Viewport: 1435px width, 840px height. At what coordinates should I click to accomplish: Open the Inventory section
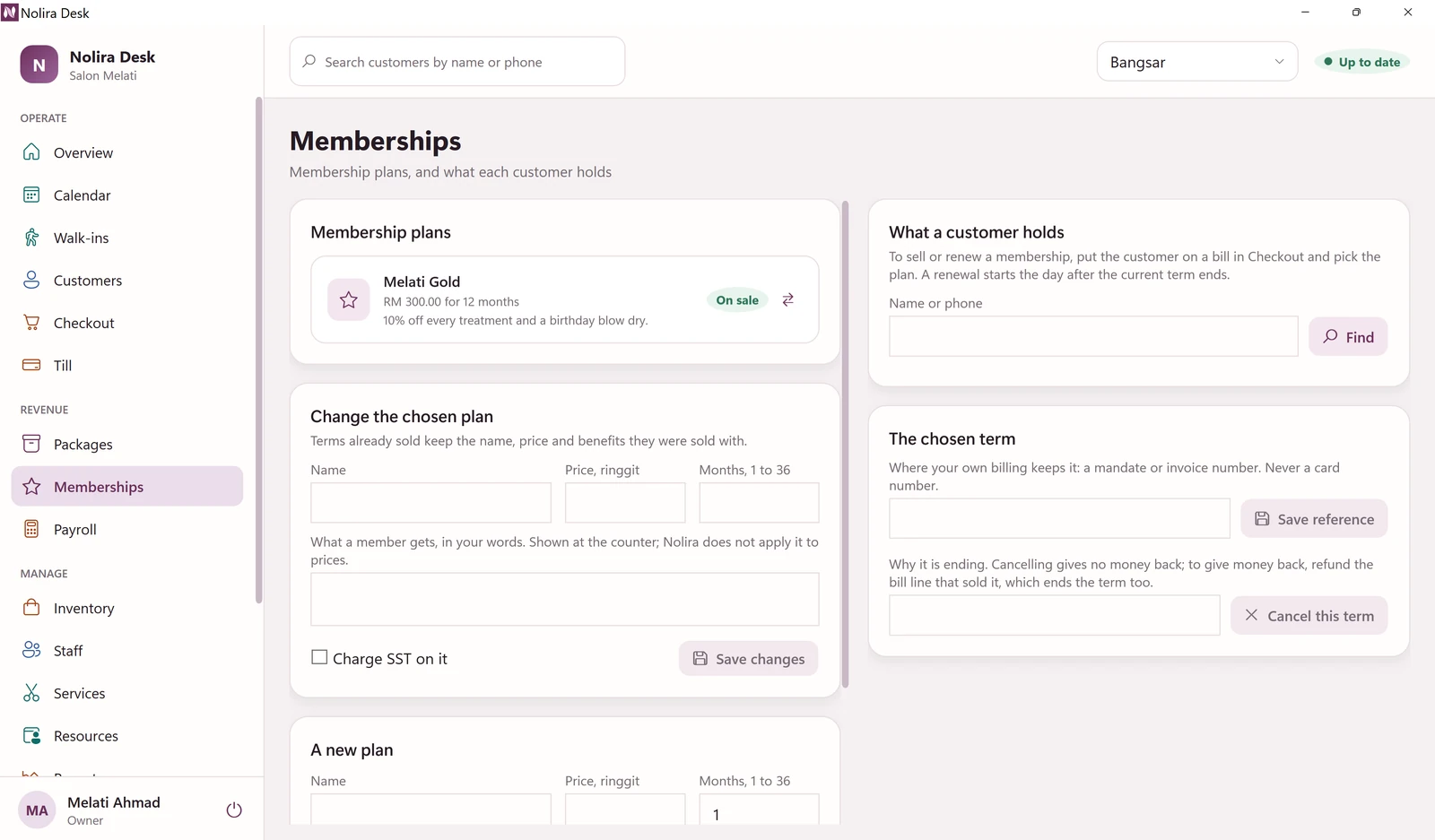(x=126, y=609)
